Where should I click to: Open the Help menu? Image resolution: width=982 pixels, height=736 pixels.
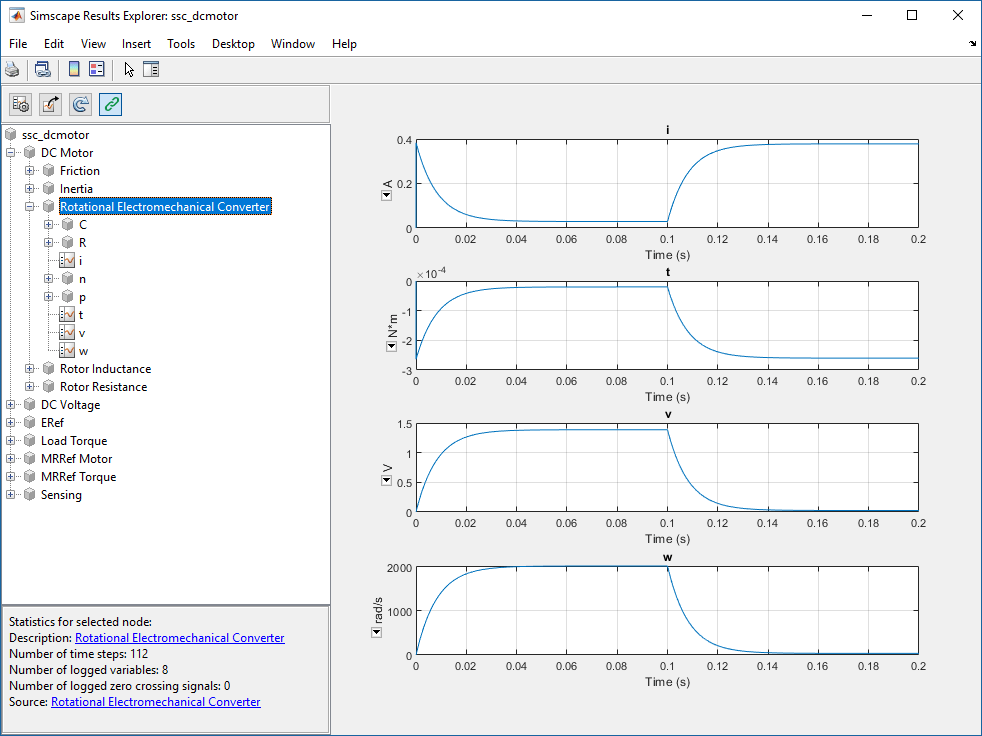[x=344, y=44]
